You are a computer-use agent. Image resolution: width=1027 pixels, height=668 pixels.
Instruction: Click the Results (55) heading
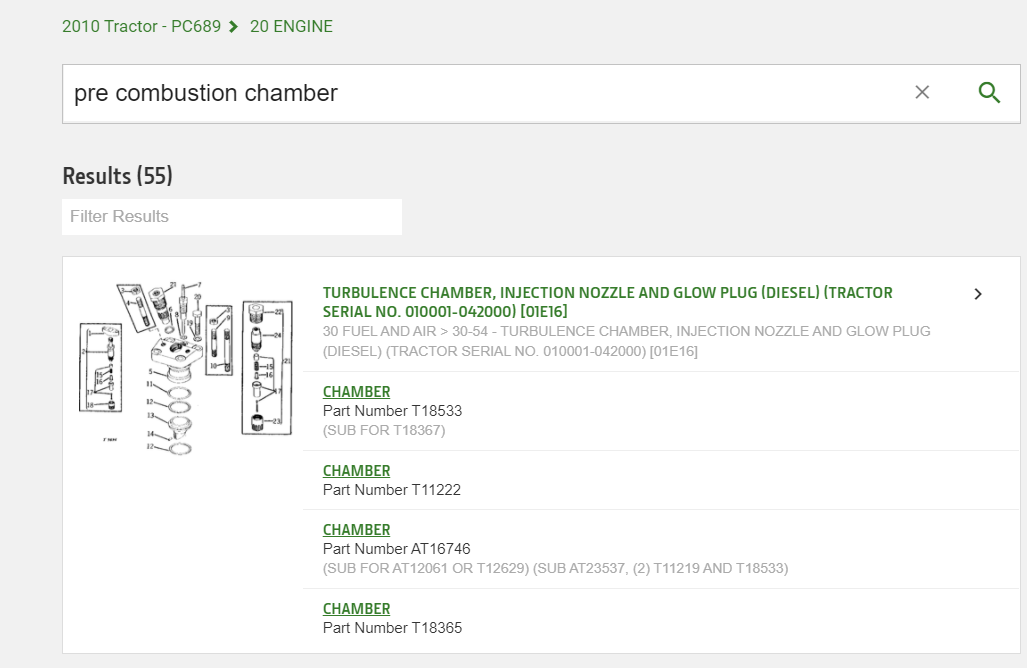[117, 176]
